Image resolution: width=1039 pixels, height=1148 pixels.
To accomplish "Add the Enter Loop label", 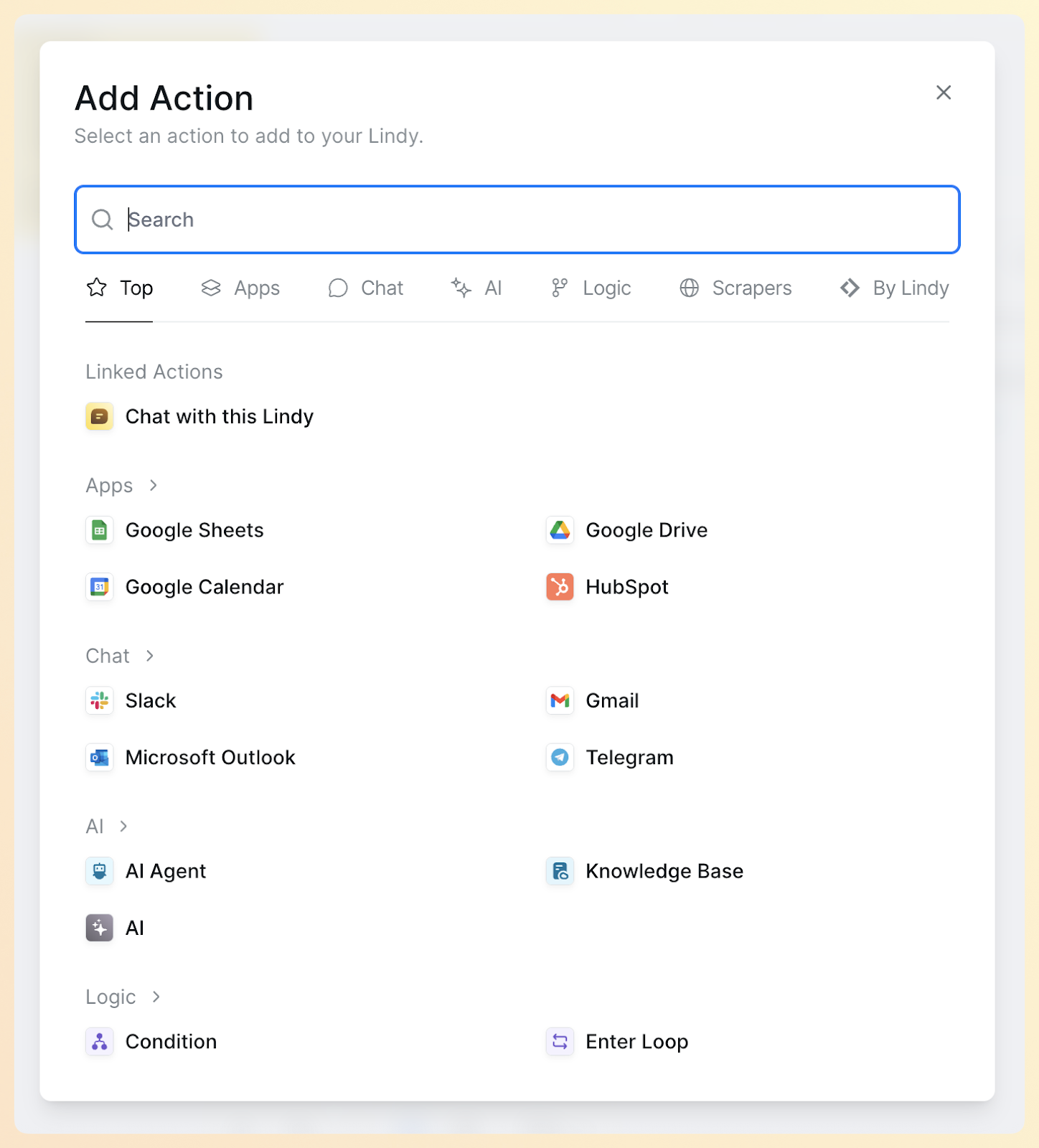I will [x=637, y=1043].
